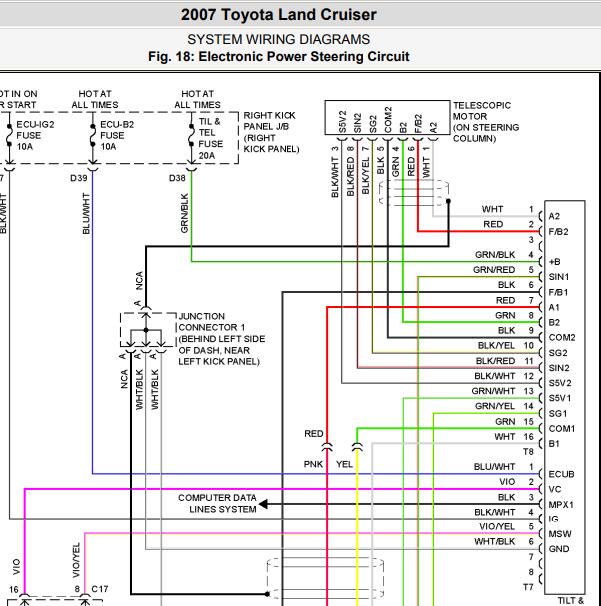This screenshot has width=601, height=606.
Task: Click the "COMPUTER DATA LINES SYSTEM" label
Action: point(217,503)
